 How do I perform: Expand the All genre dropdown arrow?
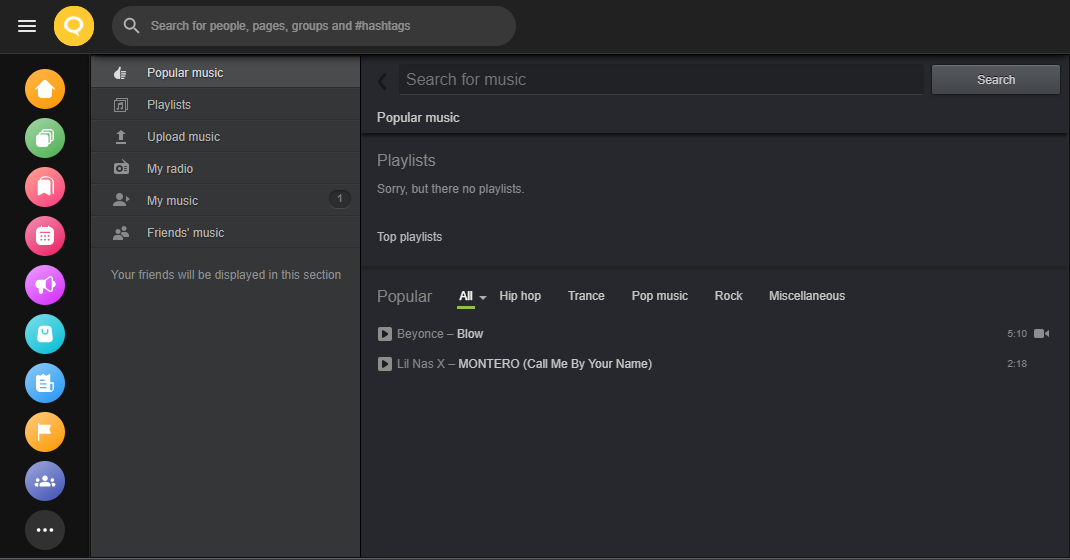(x=483, y=297)
